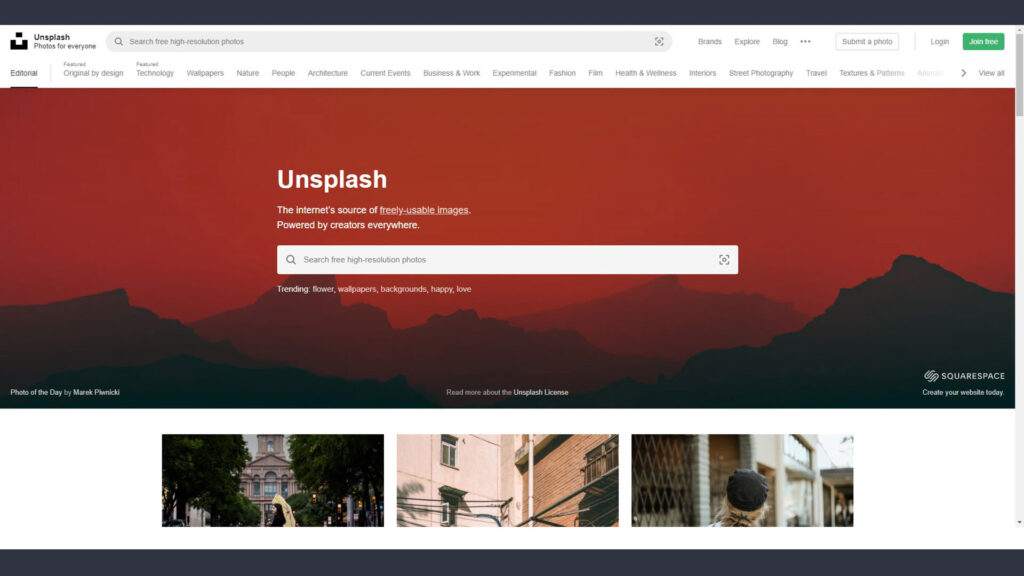Open the Explore menu

747,41
